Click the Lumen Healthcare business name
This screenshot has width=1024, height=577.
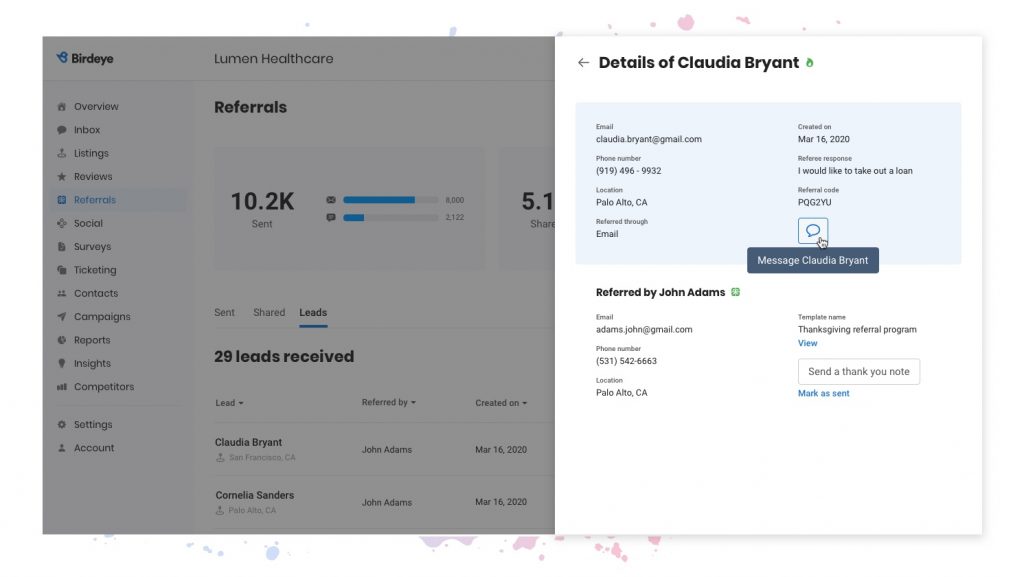274,59
